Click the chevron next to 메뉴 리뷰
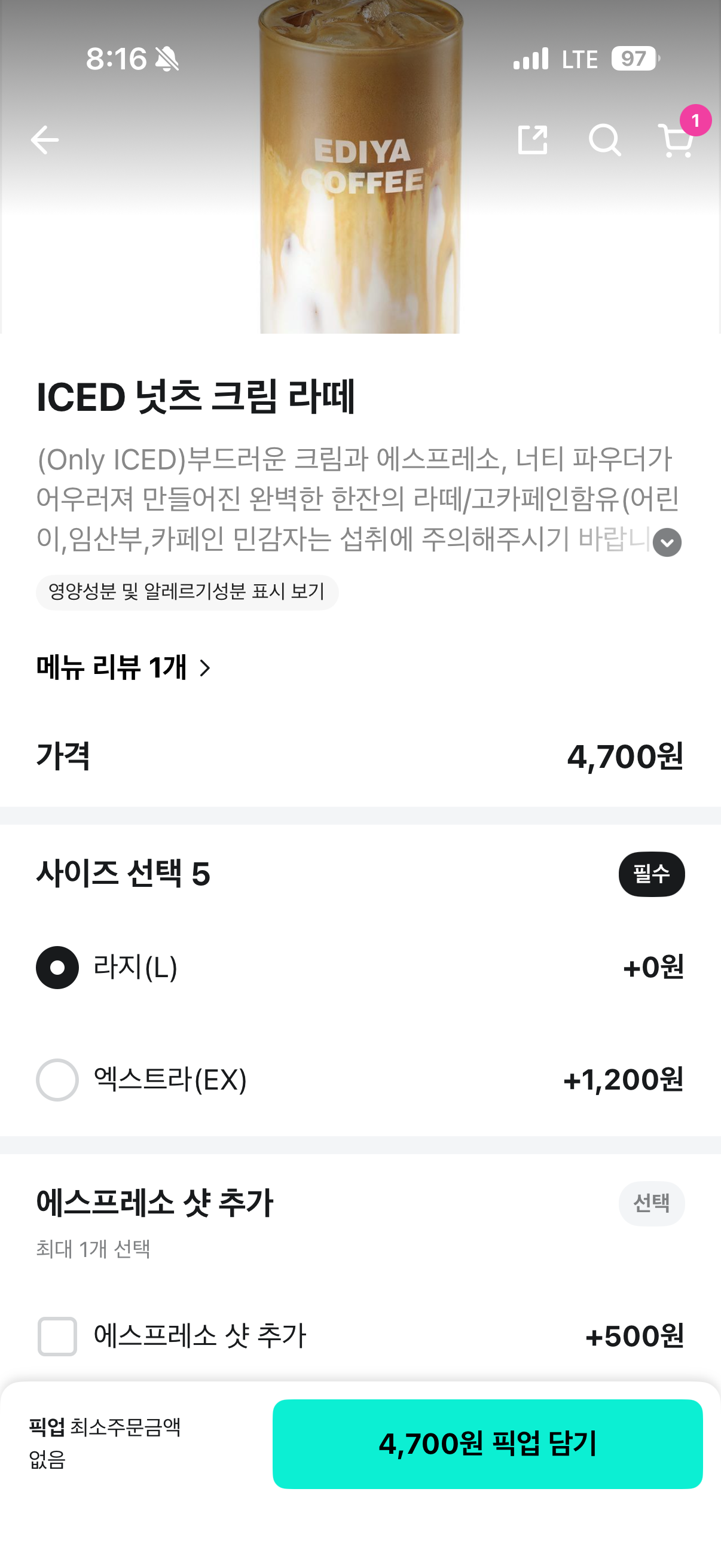721x1568 pixels. 205,669
